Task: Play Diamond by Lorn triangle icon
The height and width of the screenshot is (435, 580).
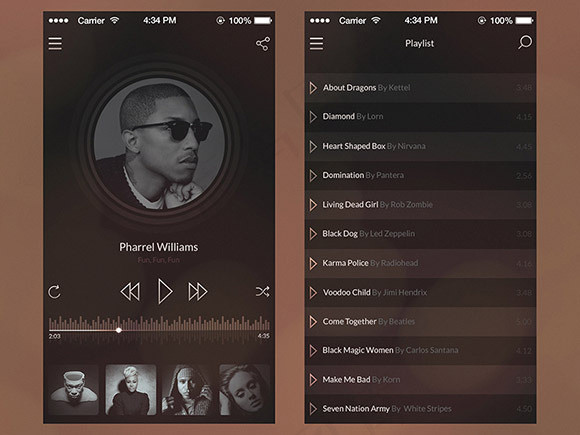Action: pyautogui.click(x=313, y=117)
